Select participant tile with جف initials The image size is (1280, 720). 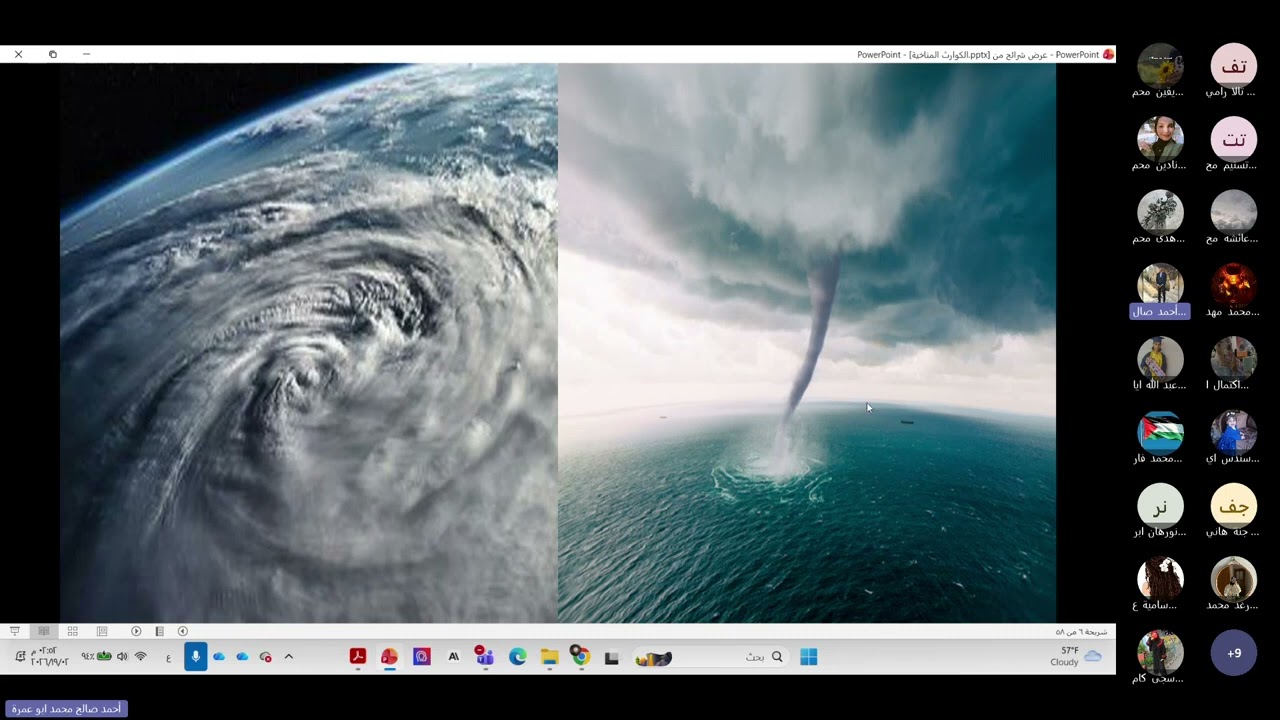pos(1234,510)
